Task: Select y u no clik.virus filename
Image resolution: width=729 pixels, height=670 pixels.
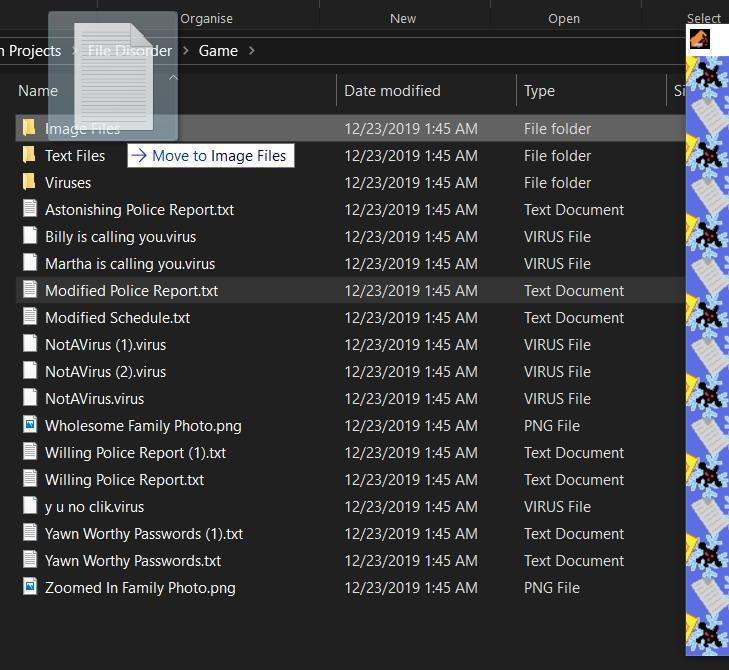Action: click(94, 507)
